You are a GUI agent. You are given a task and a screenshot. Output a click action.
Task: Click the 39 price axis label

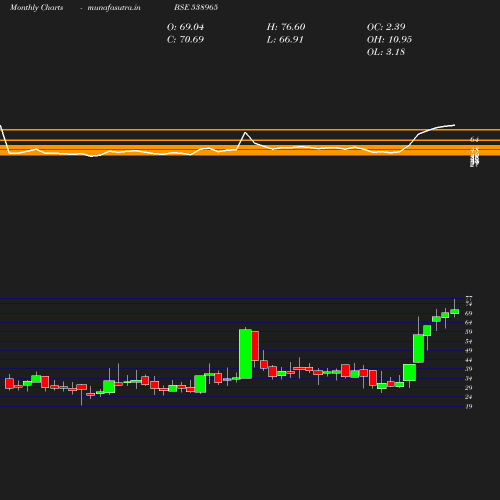[x=469, y=369]
